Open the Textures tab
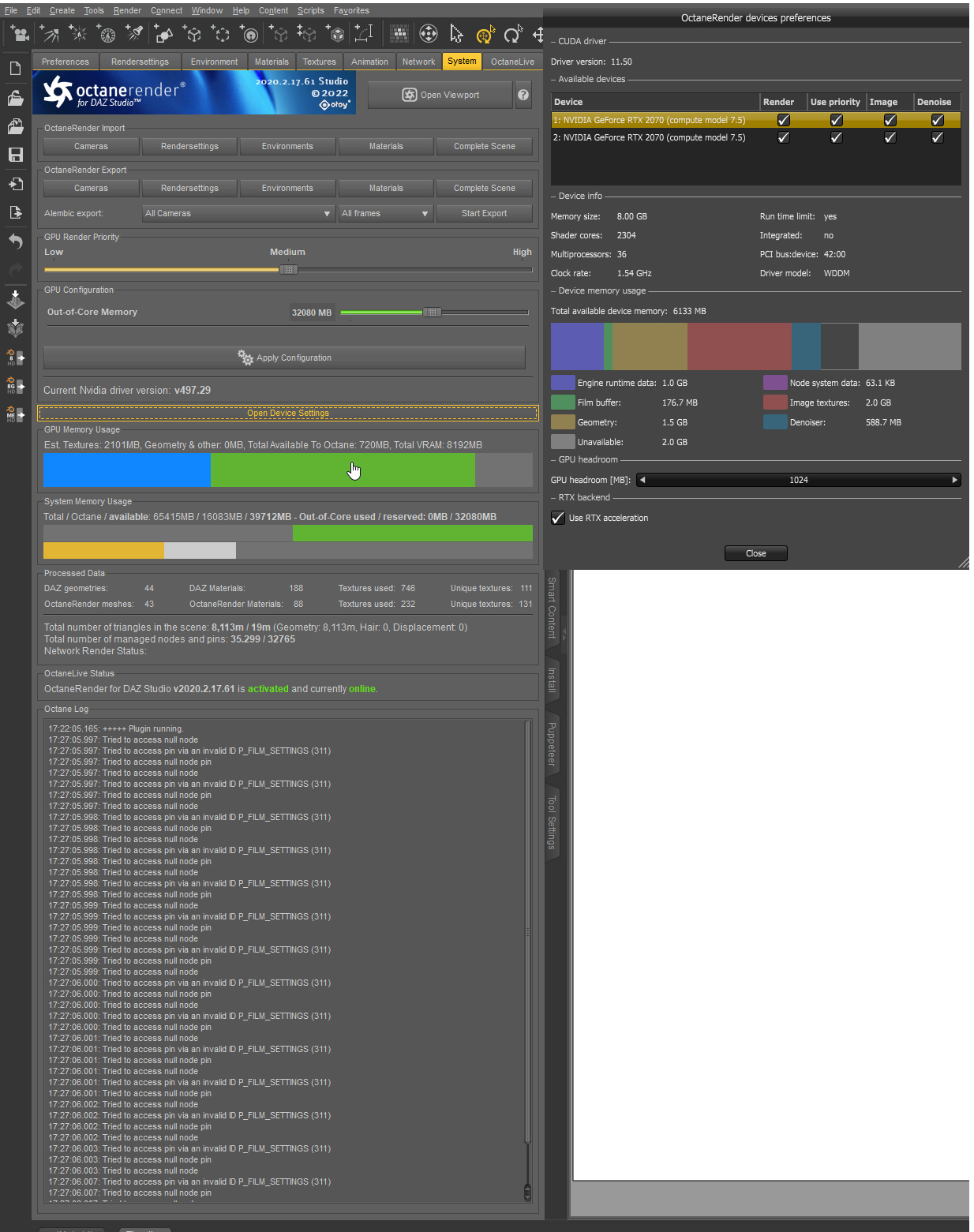Screen dimensions: 974x1232 tap(319, 62)
